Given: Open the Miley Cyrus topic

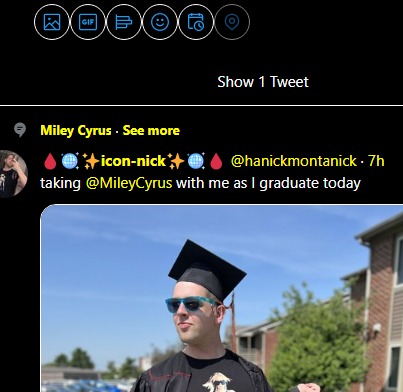Looking at the screenshot, I should point(76,130).
